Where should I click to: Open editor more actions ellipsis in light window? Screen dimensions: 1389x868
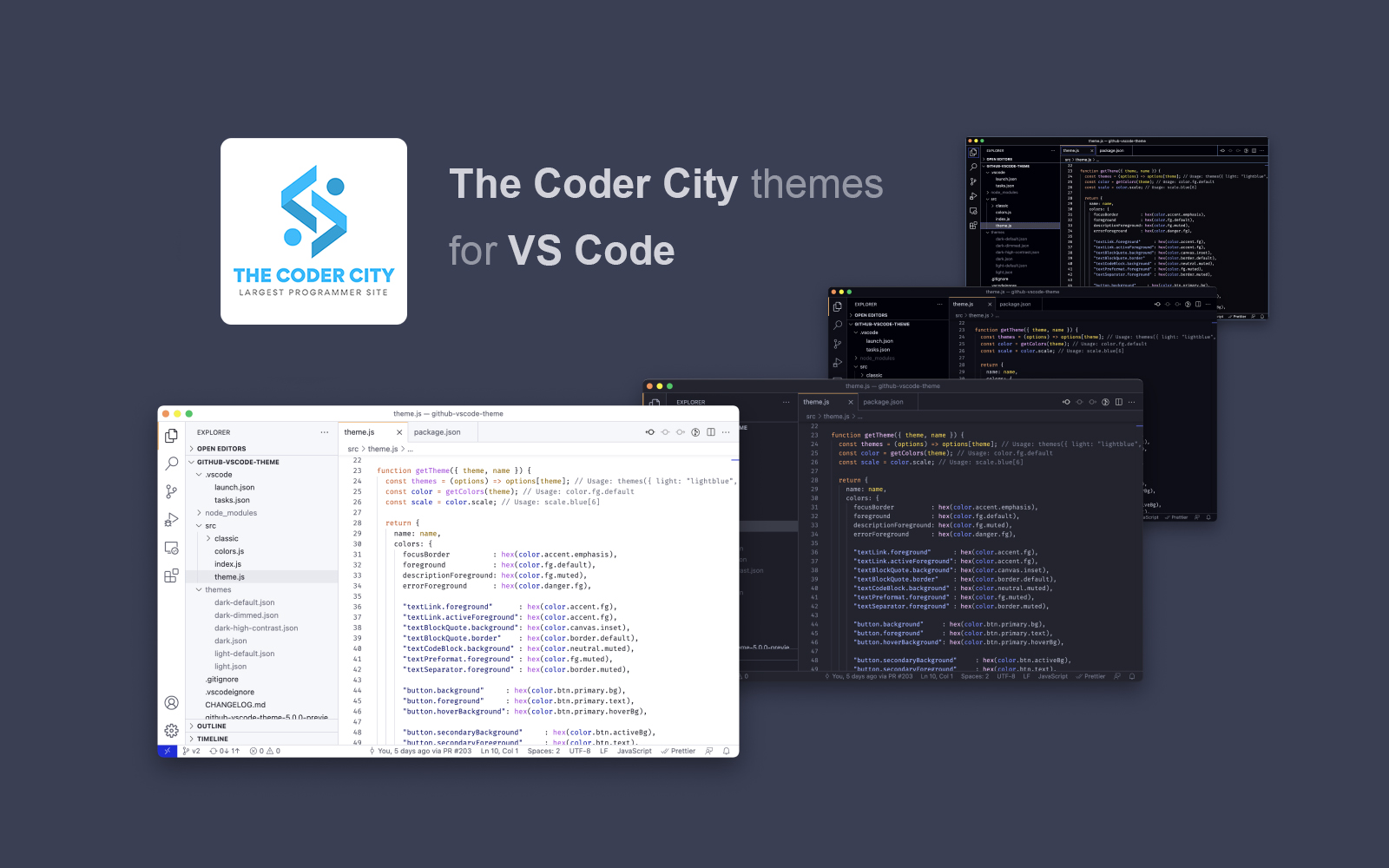[x=726, y=432]
